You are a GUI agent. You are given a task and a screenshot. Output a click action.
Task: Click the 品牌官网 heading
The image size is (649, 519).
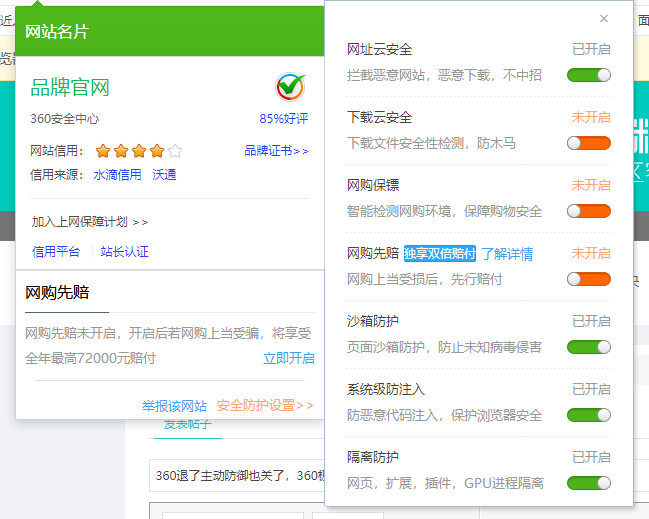pyautogui.click(x=70, y=88)
